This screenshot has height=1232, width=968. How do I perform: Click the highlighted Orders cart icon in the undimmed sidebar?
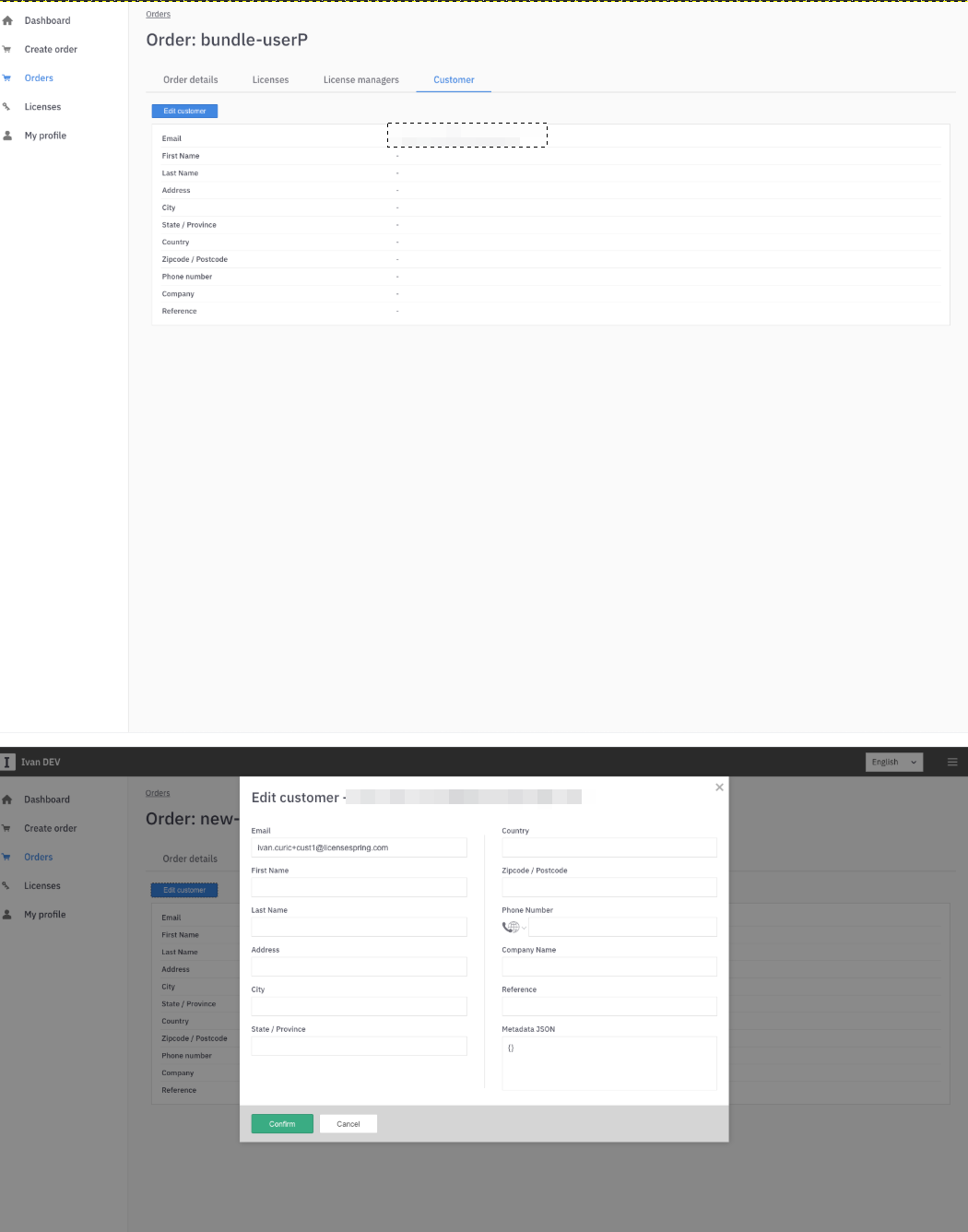(x=7, y=78)
